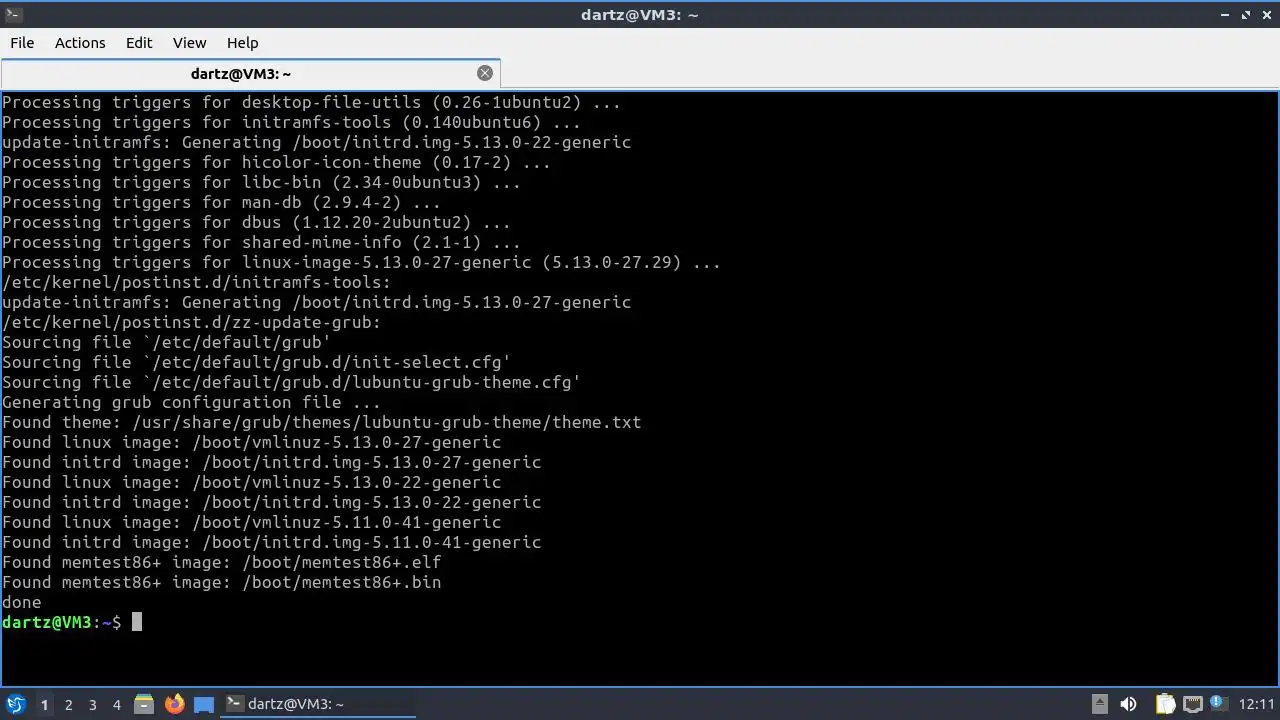Click the 'Processing triggers for man-db' line

click(221, 202)
